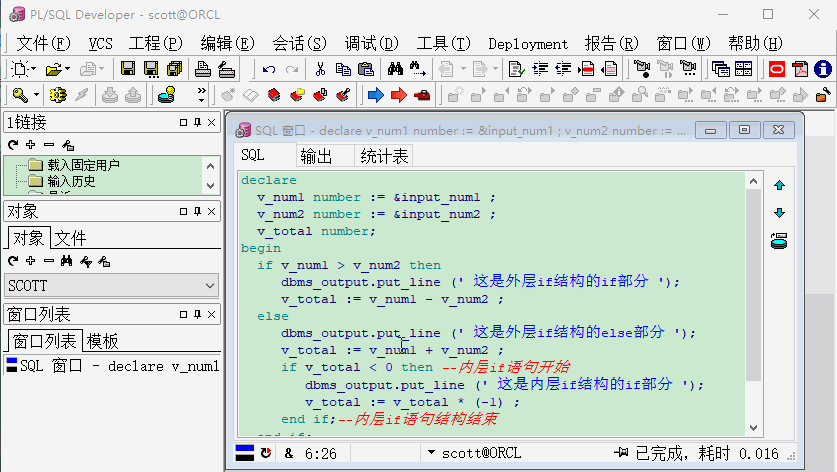Click the Indent selection icon
The width and height of the screenshot is (837, 472).
point(540,69)
